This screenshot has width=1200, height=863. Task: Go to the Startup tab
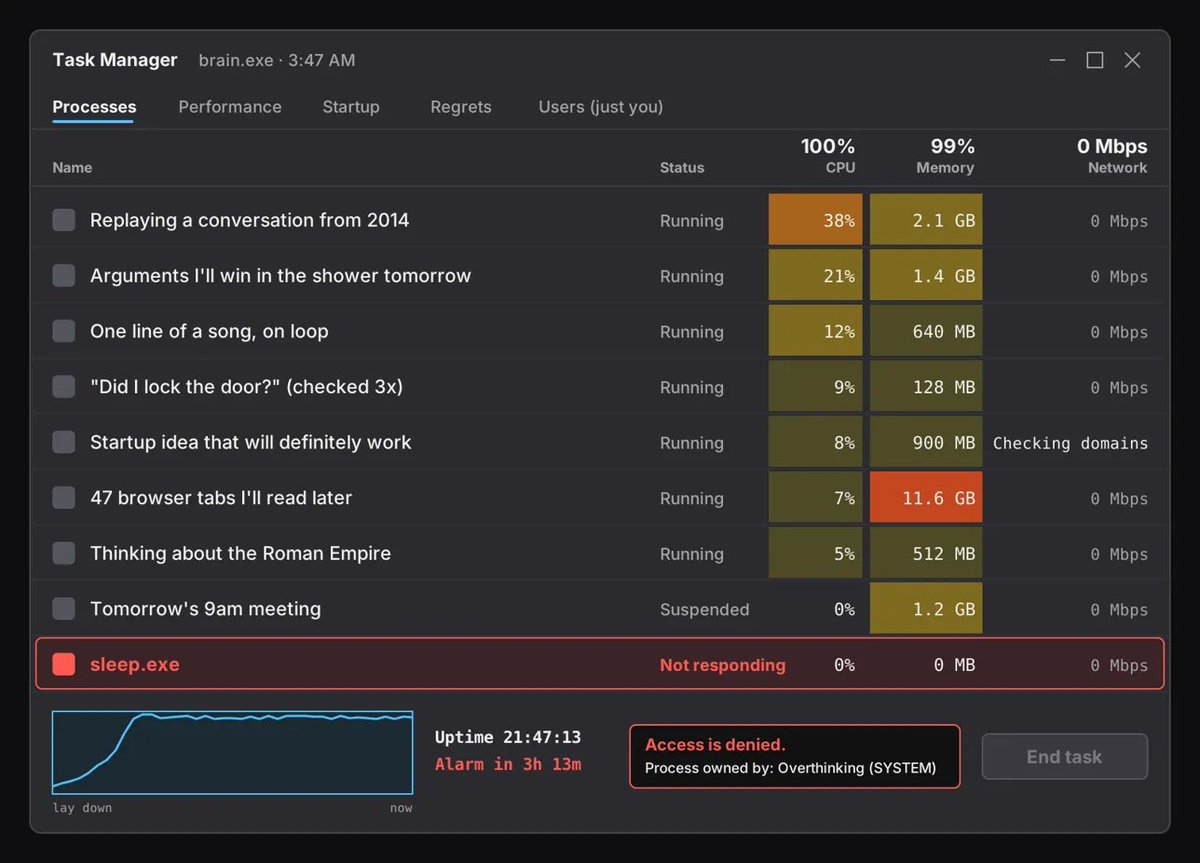pyautogui.click(x=351, y=107)
